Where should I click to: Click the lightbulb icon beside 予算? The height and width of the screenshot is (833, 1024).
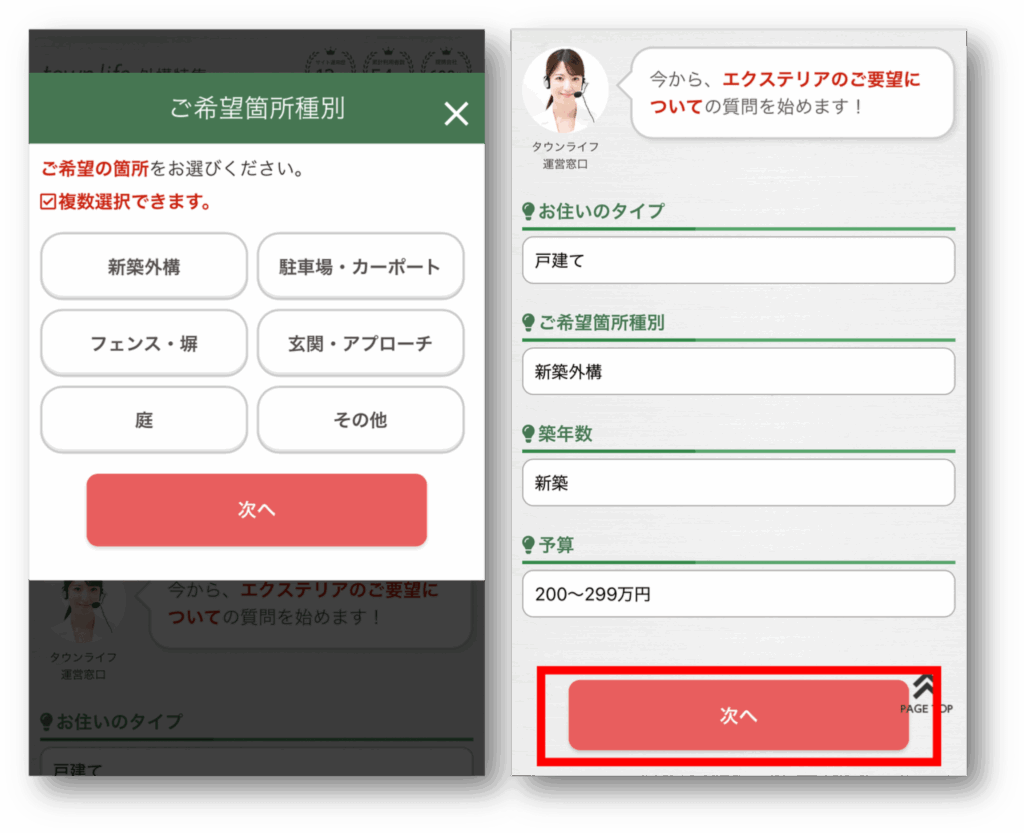click(x=527, y=545)
